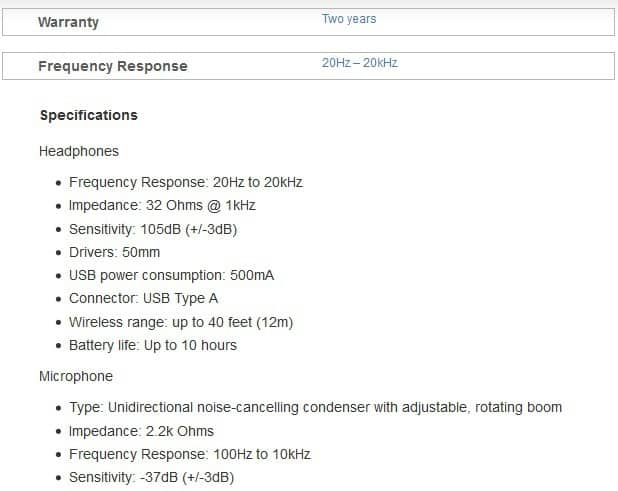Click the Sensitivity 105dB bullet item
Screen dimensions: 618x491
pos(153,229)
